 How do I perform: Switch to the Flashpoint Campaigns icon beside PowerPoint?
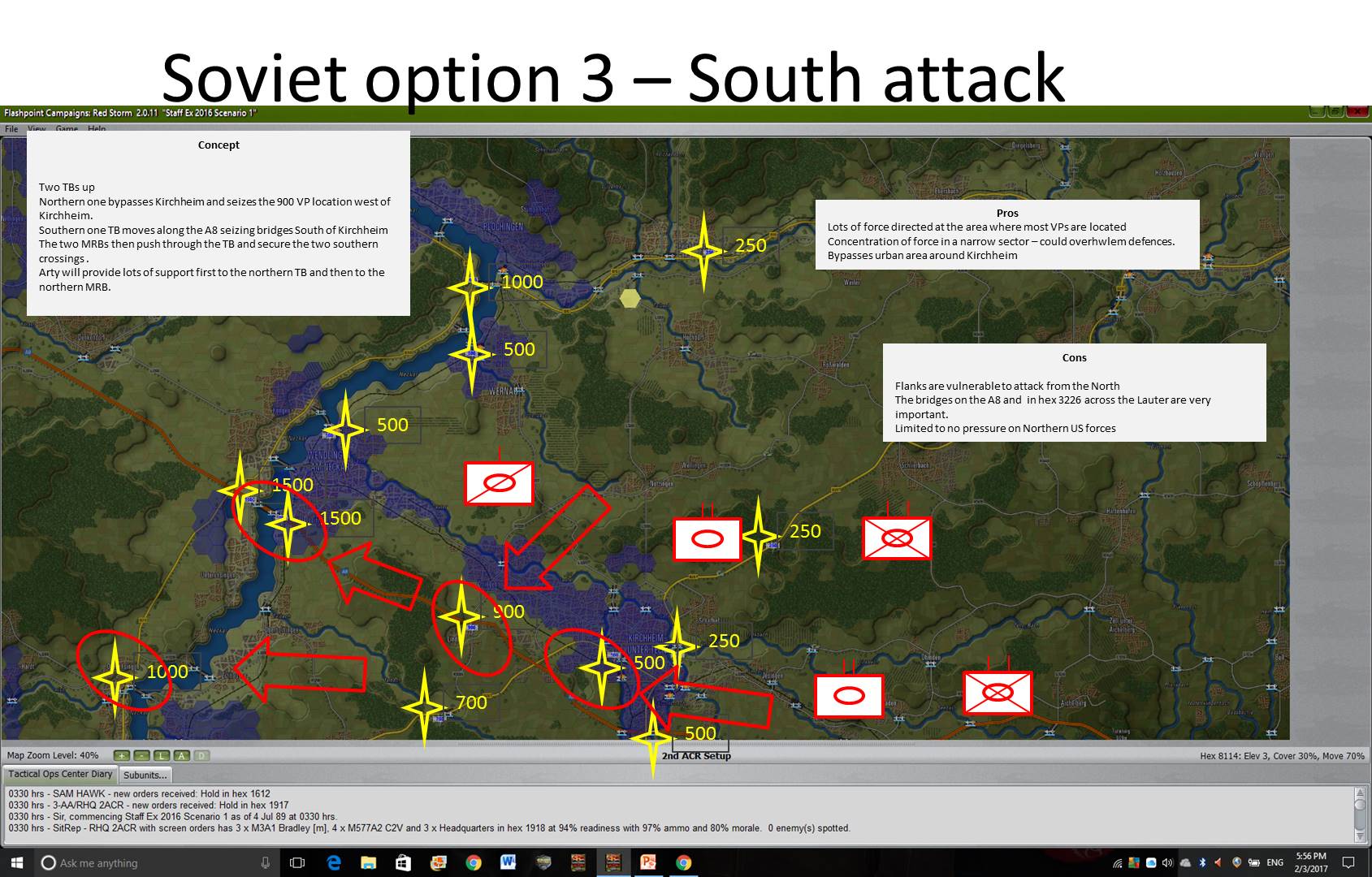pos(613,862)
